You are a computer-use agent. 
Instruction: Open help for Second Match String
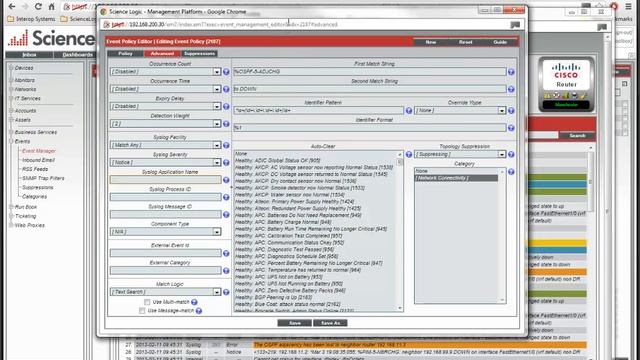point(511,89)
